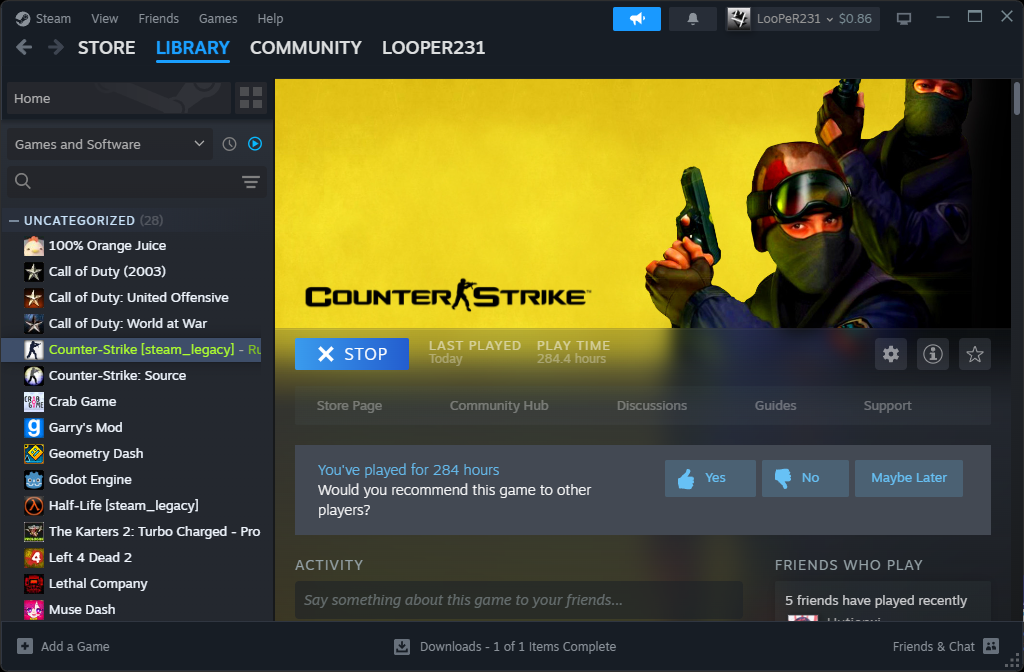The width and height of the screenshot is (1024, 672).
Task: Show Counter-Strike game info icon
Action: (933, 354)
